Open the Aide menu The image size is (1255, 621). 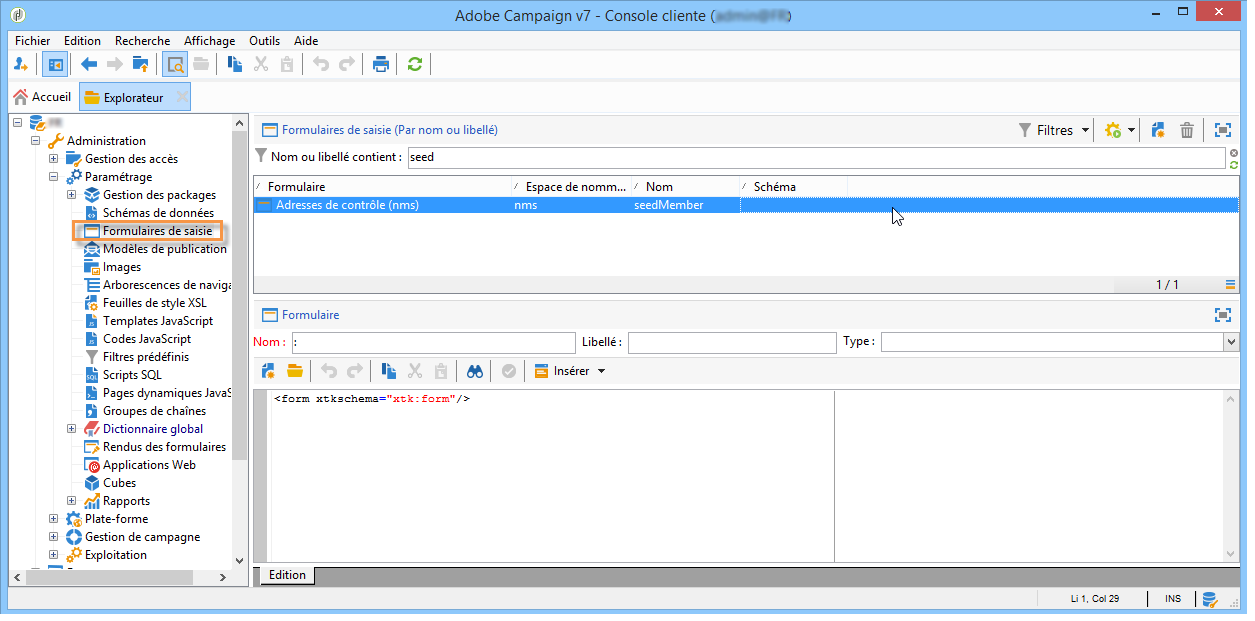point(306,41)
